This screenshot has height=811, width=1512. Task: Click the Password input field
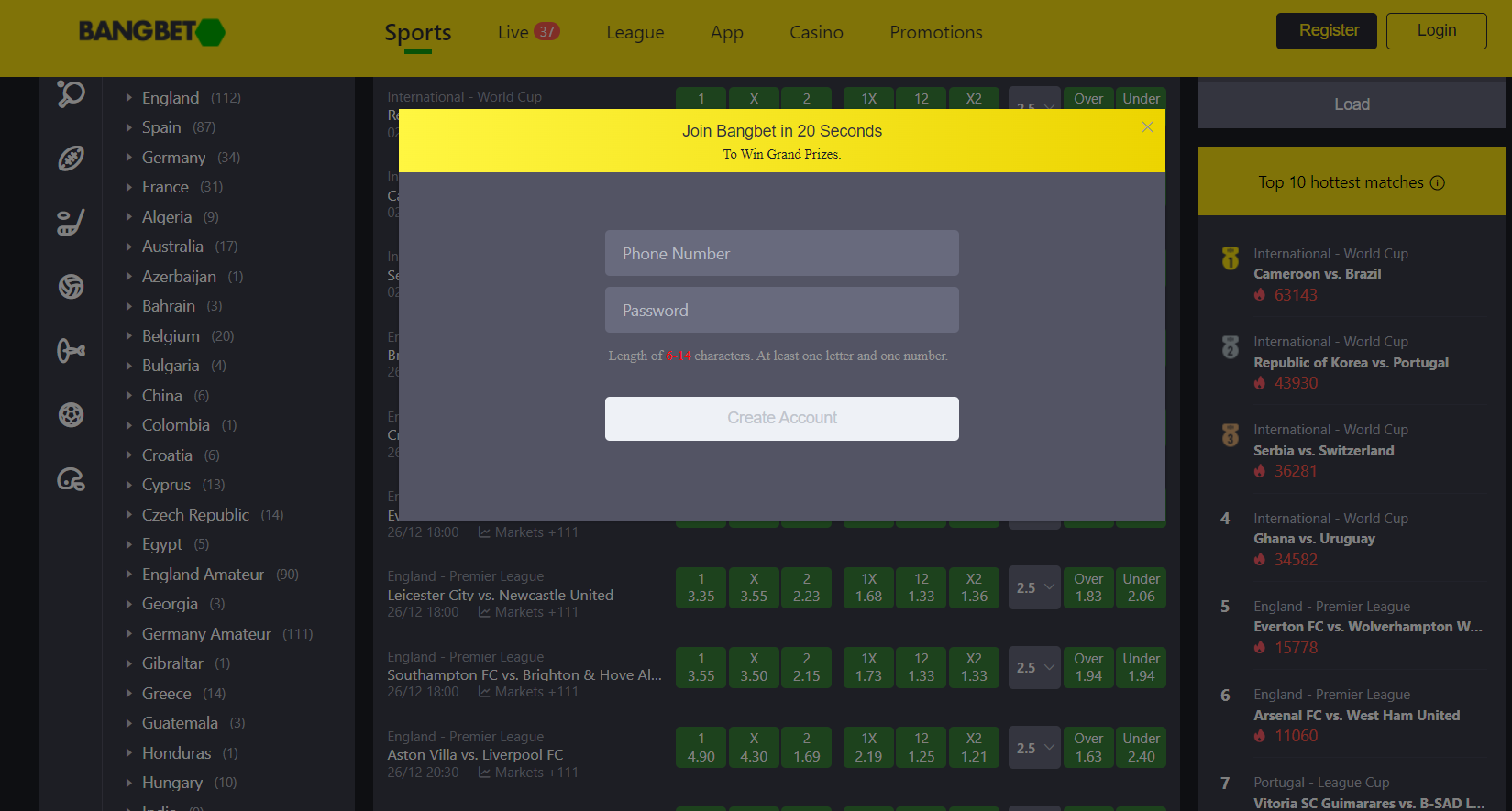[782, 310]
